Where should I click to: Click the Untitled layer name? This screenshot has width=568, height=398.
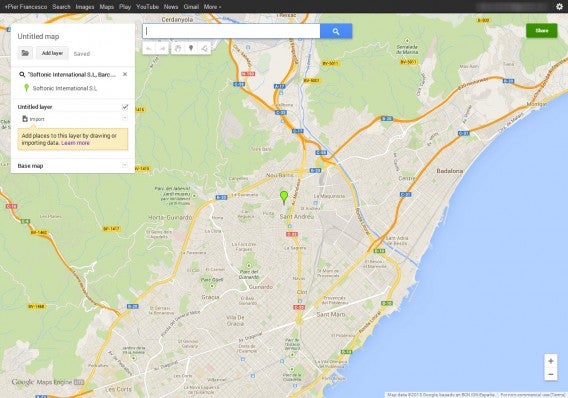(x=35, y=107)
